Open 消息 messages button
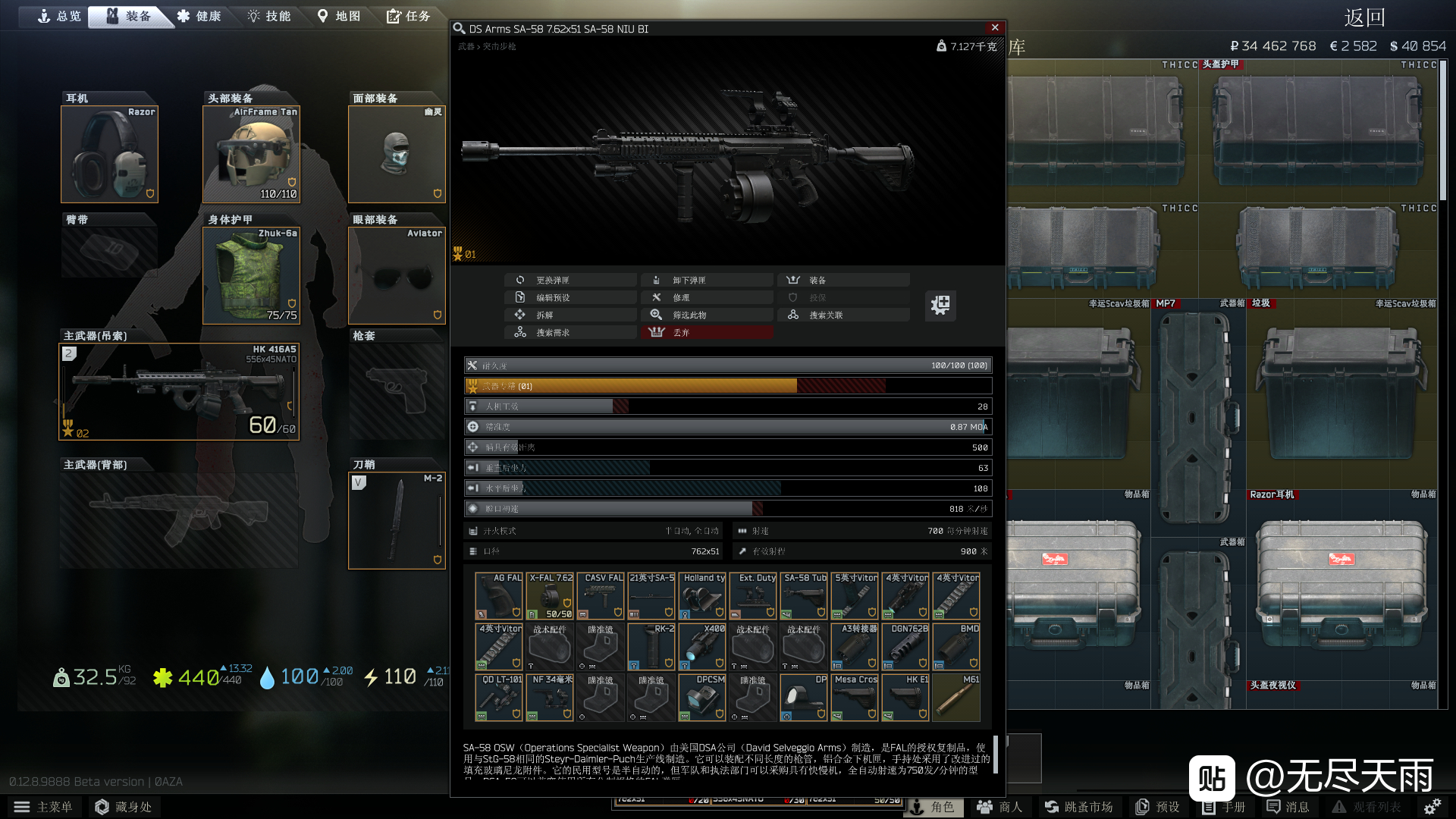1456x819 pixels. click(1288, 807)
